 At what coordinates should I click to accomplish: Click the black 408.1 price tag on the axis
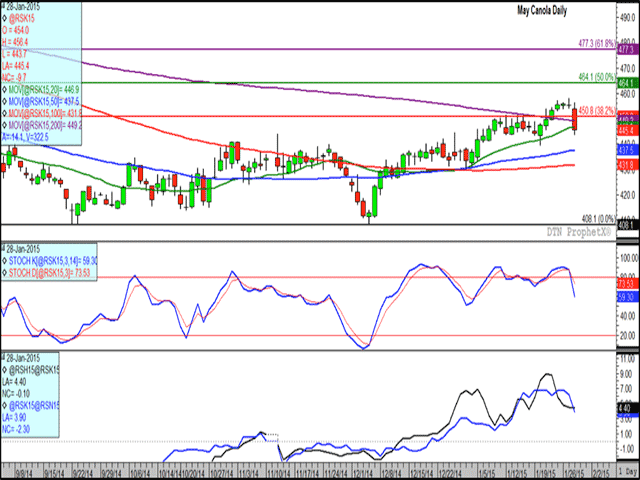(627, 225)
